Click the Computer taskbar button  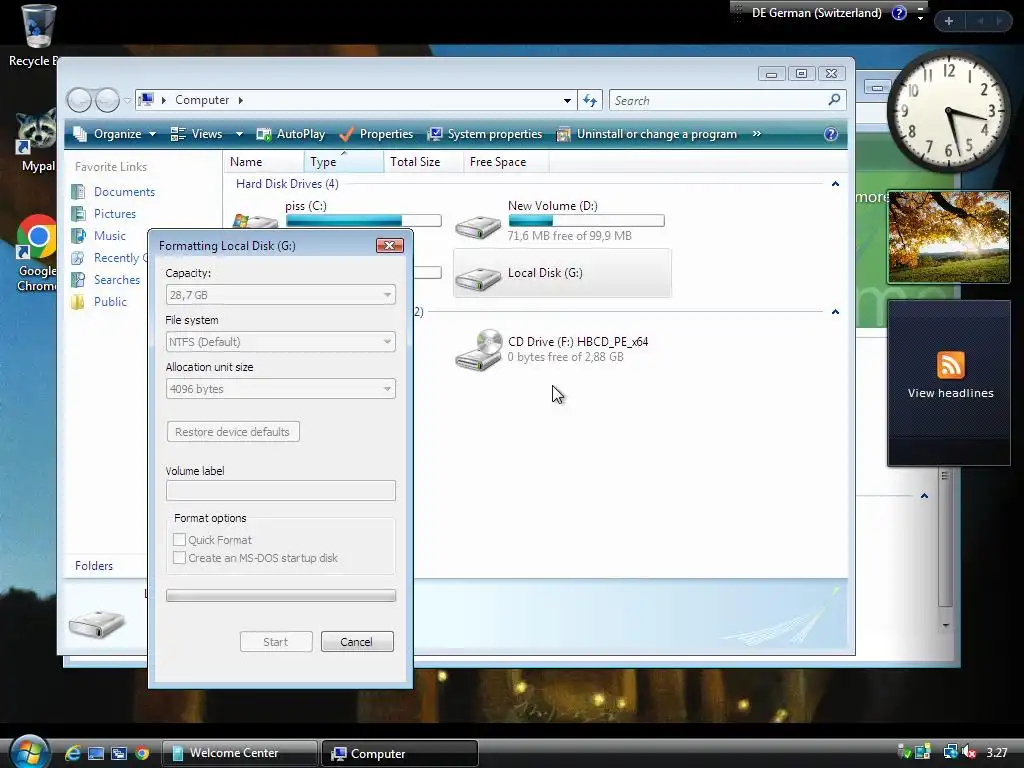[400, 753]
